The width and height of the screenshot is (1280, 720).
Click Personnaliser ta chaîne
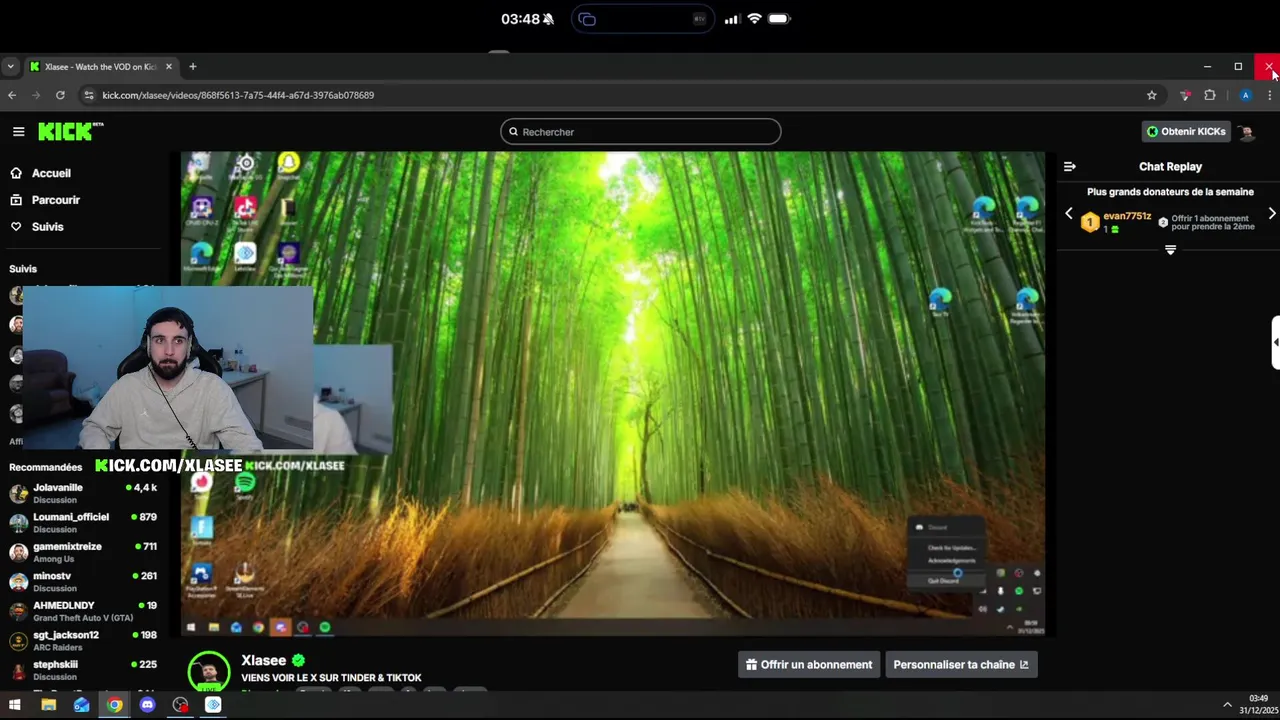pos(961,664)
